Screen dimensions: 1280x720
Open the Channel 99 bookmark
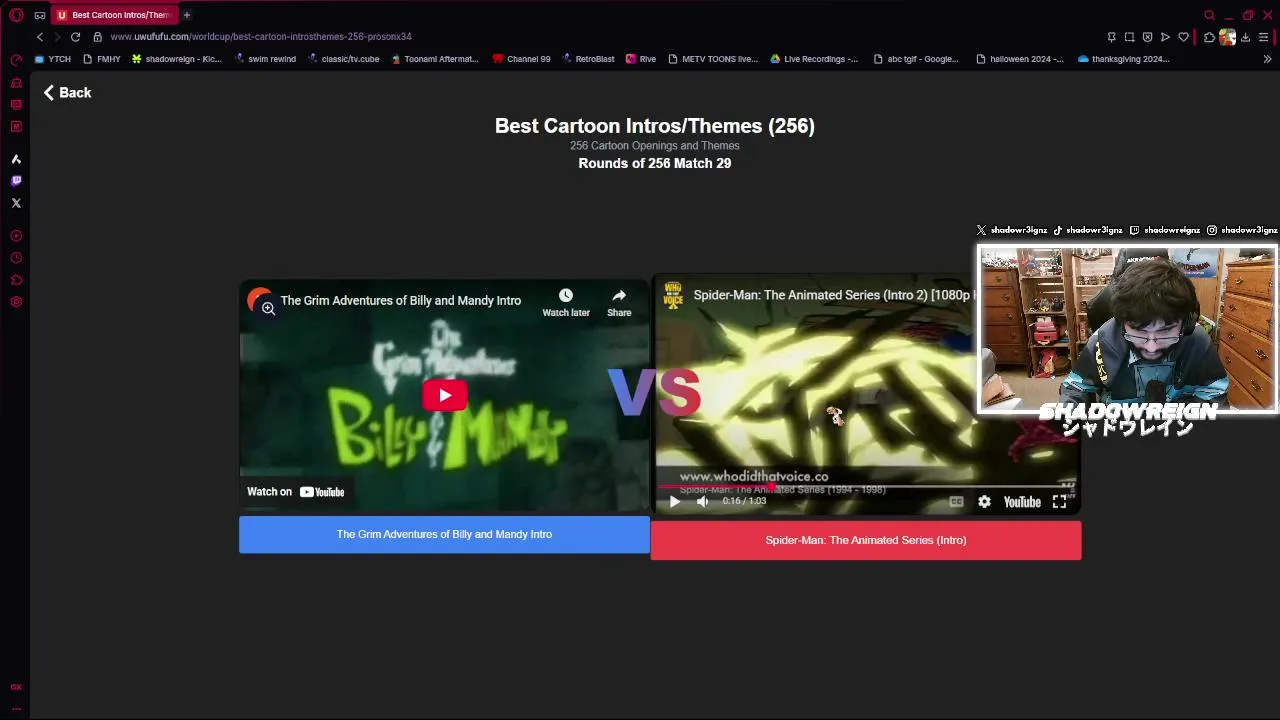click(522, 59)
